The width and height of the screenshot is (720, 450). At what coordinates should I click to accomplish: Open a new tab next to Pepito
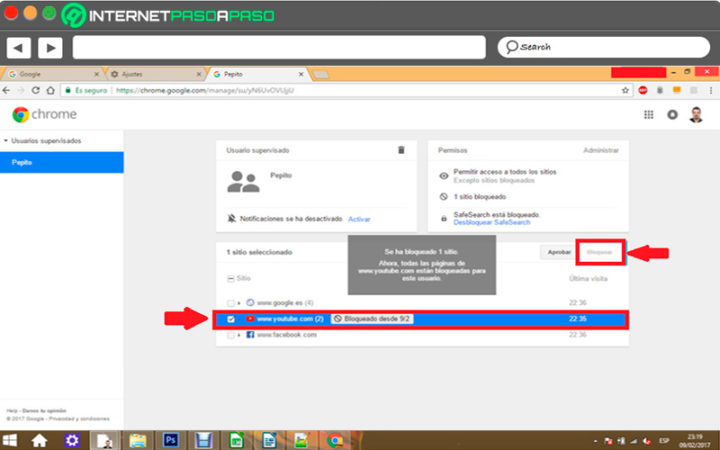321,74
